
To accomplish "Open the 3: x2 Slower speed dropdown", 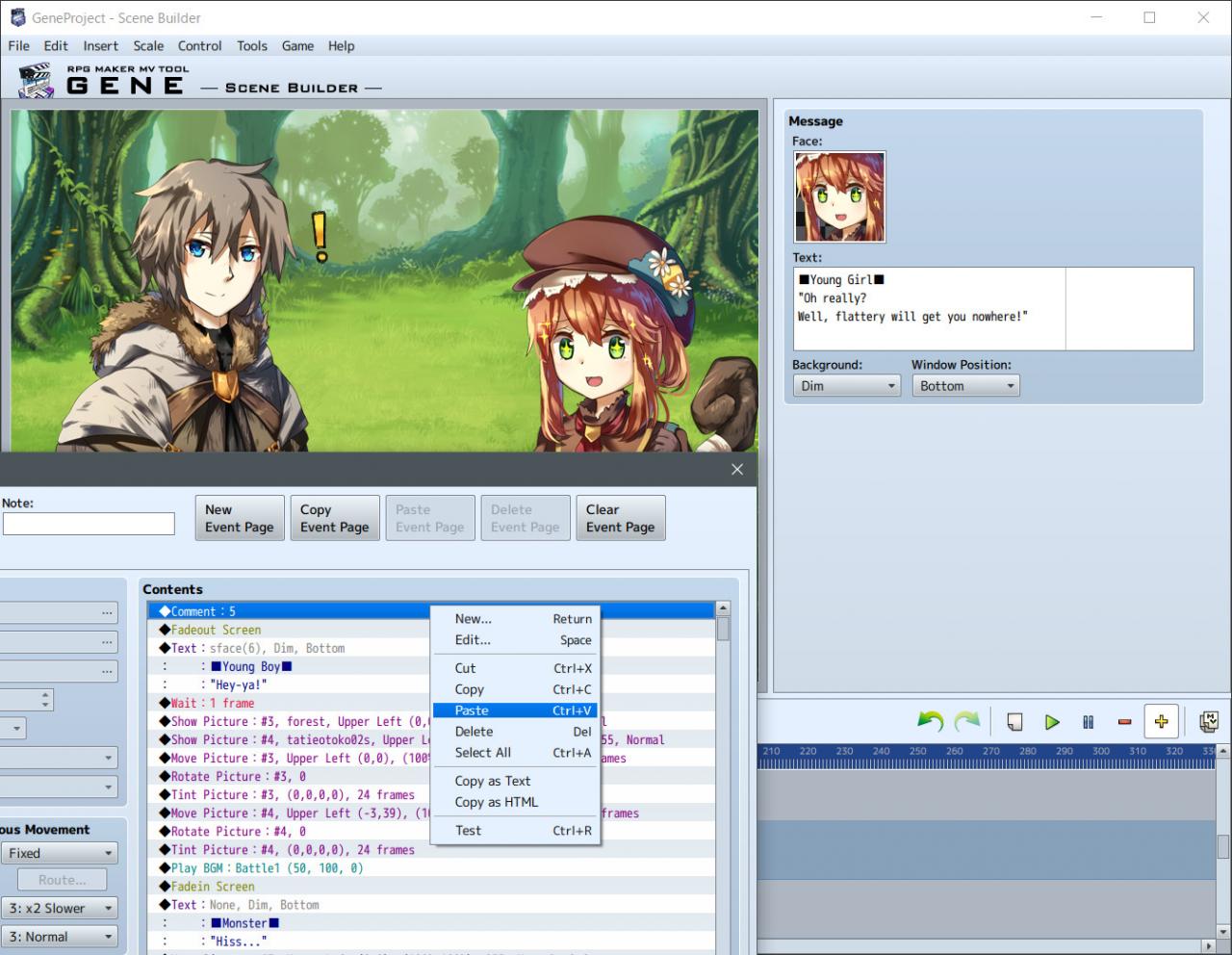I will click(x=60, y=908).
